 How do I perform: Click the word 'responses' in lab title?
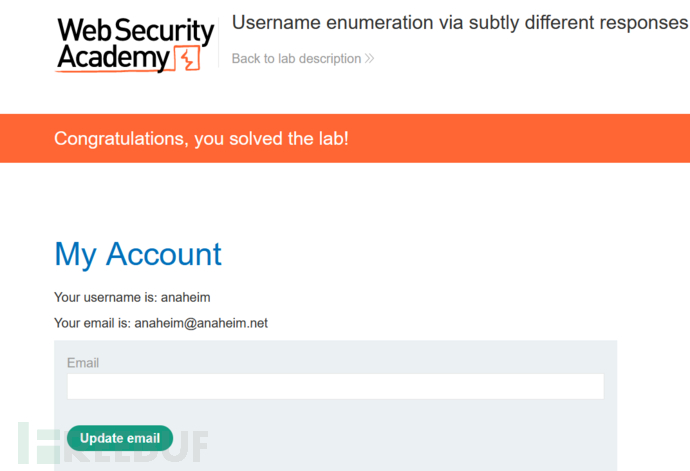tap(640, 23)
